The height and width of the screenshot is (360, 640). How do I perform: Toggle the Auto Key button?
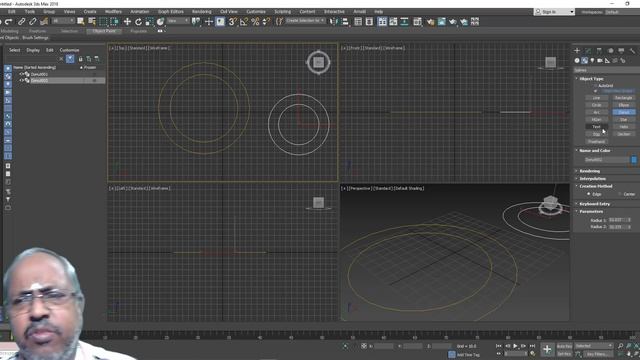564,346
